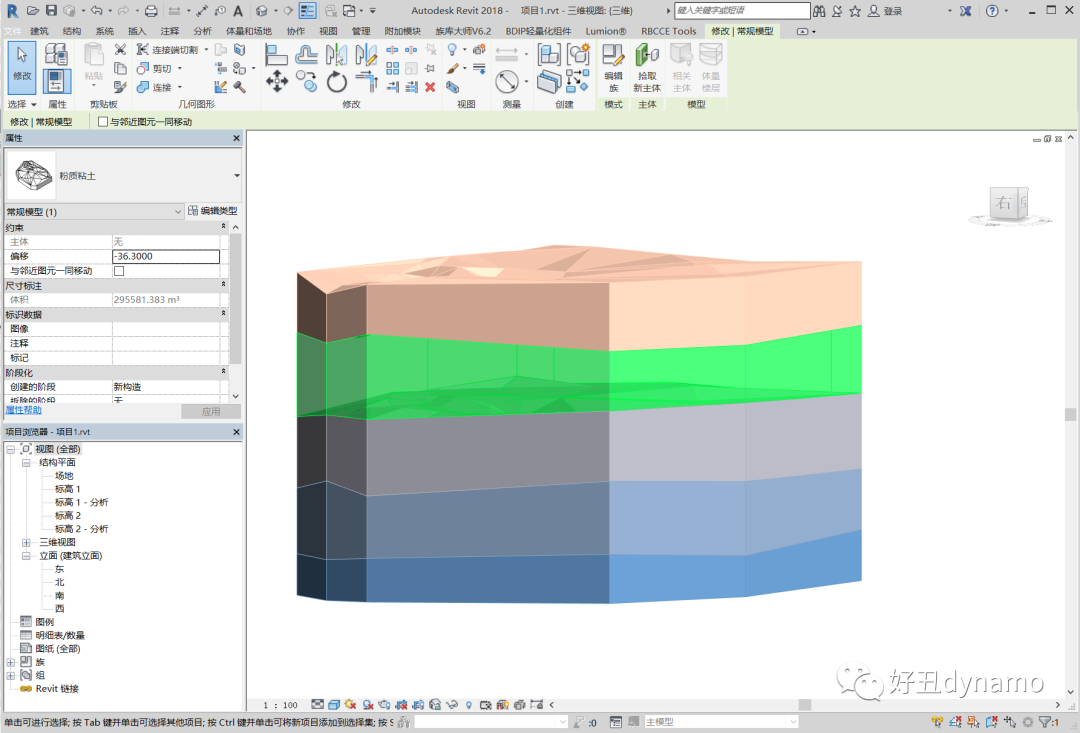Toggle 与邻近图元一同移动 checkbox in options bar
The height and width of the screenshot is (733, 1080).
click(x=103, y=122)
